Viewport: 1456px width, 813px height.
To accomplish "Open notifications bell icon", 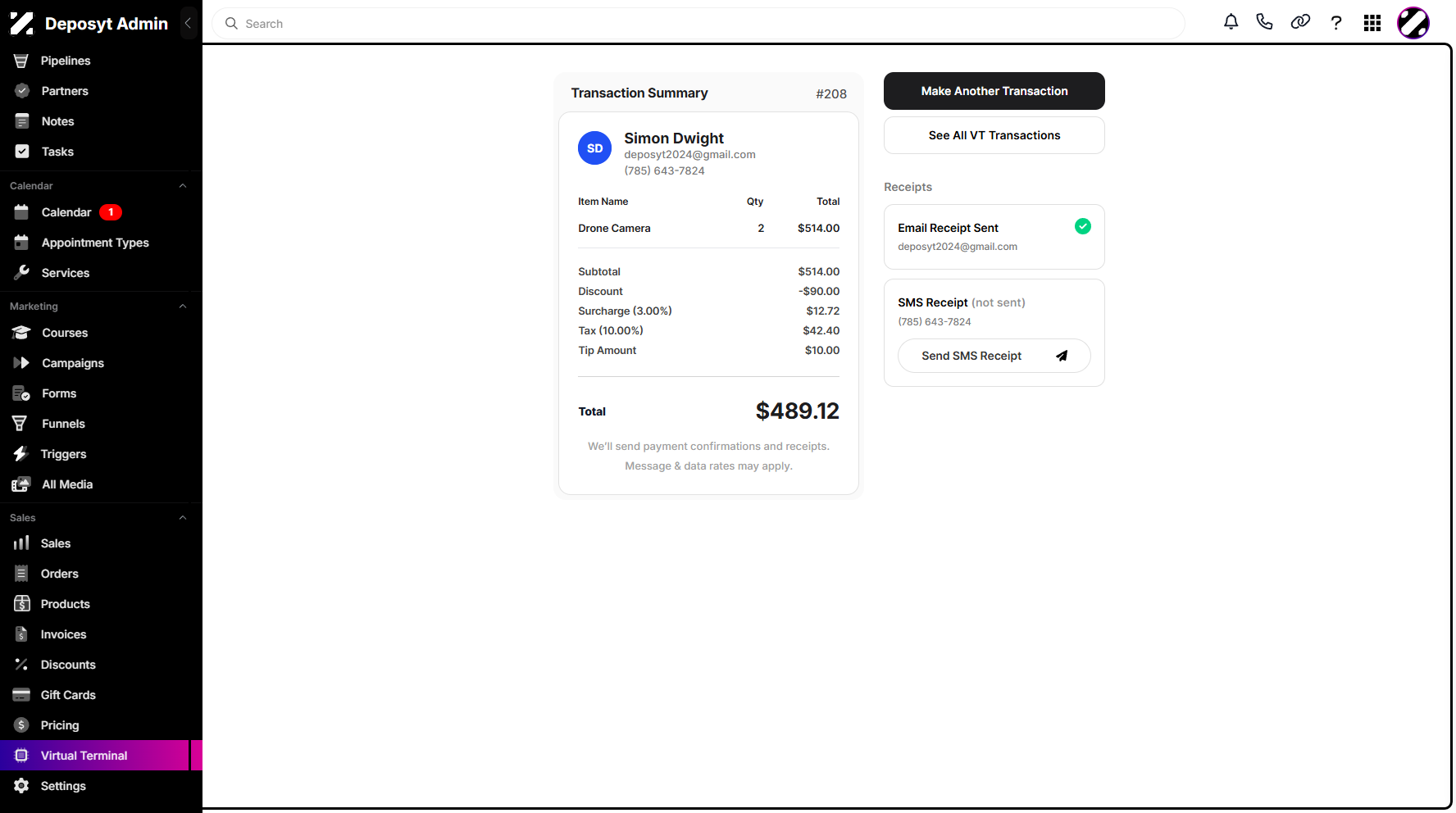I will (x=1231, y=22).
